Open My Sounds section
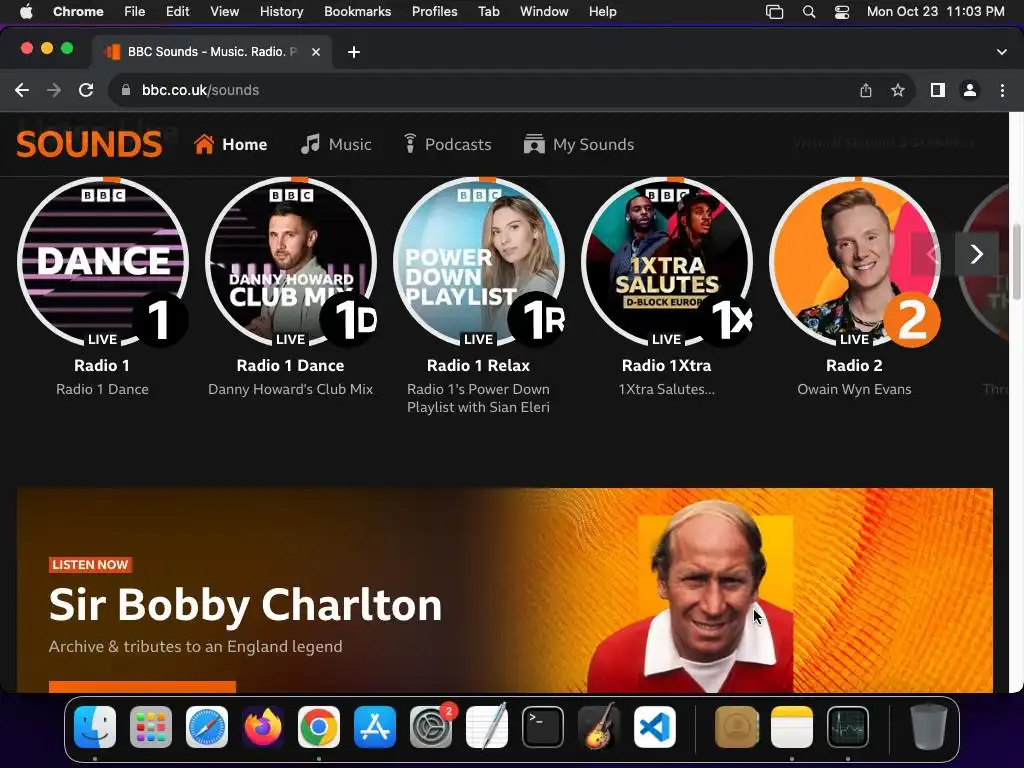Viewport: 1024px width, 768px height. [x=579, y=144]
